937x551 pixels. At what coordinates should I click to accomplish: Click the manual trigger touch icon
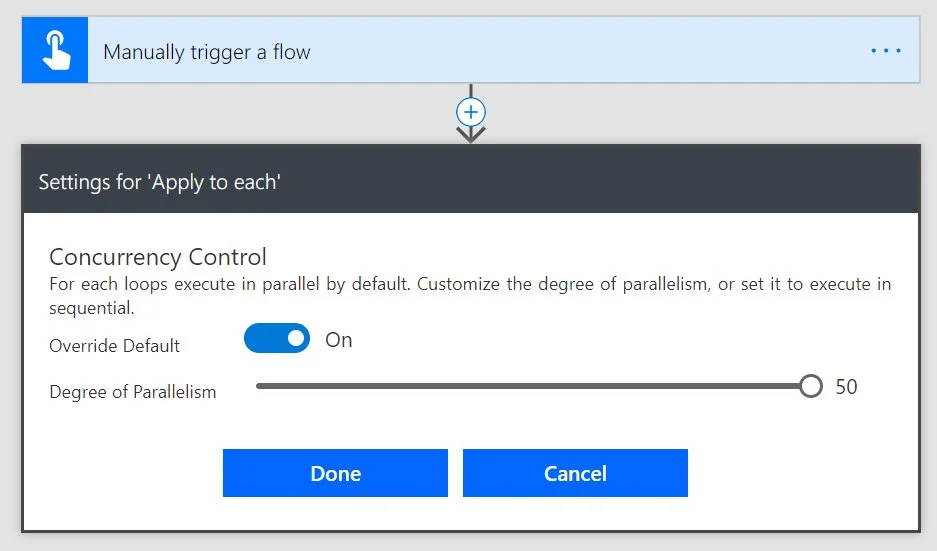click(55, 50)
